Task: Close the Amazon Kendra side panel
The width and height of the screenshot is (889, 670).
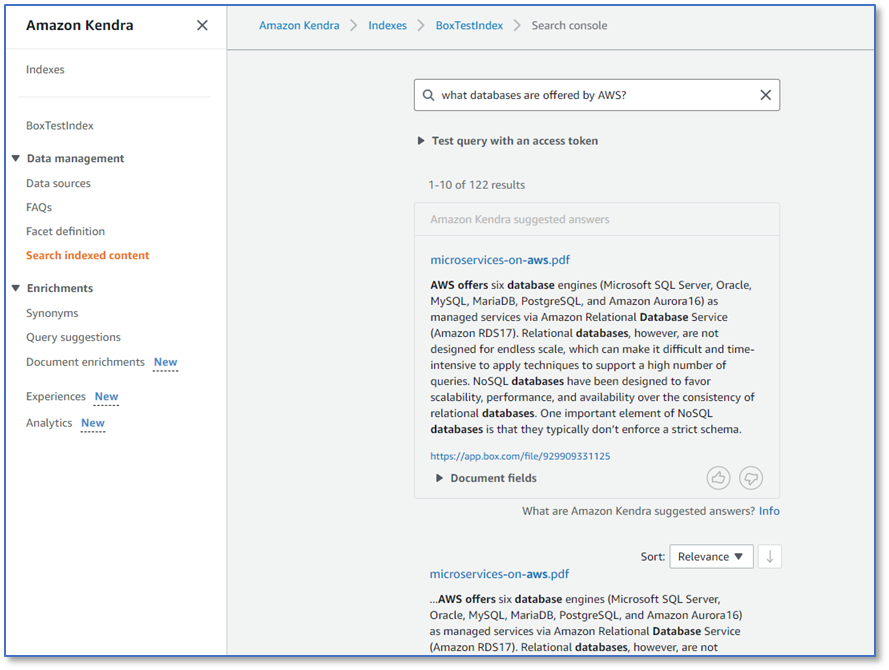Action: [x=202, y=26]
